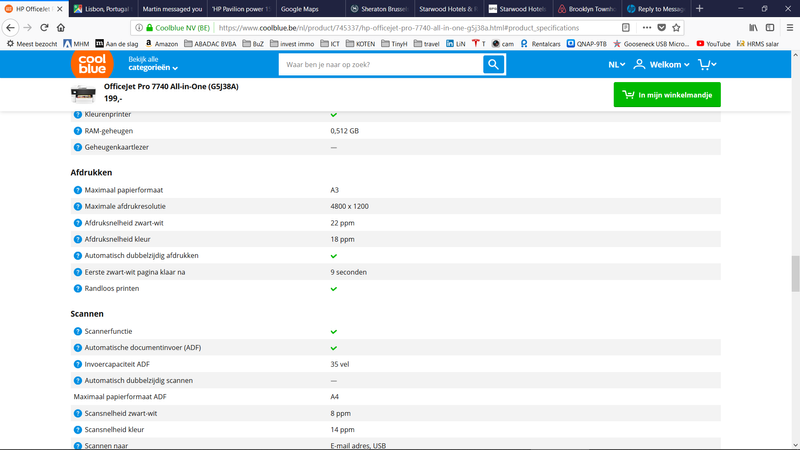This screenshot has width=800, height=450.
Task: Switch to HP Pavilion power tab
Action: coord(241,9)
